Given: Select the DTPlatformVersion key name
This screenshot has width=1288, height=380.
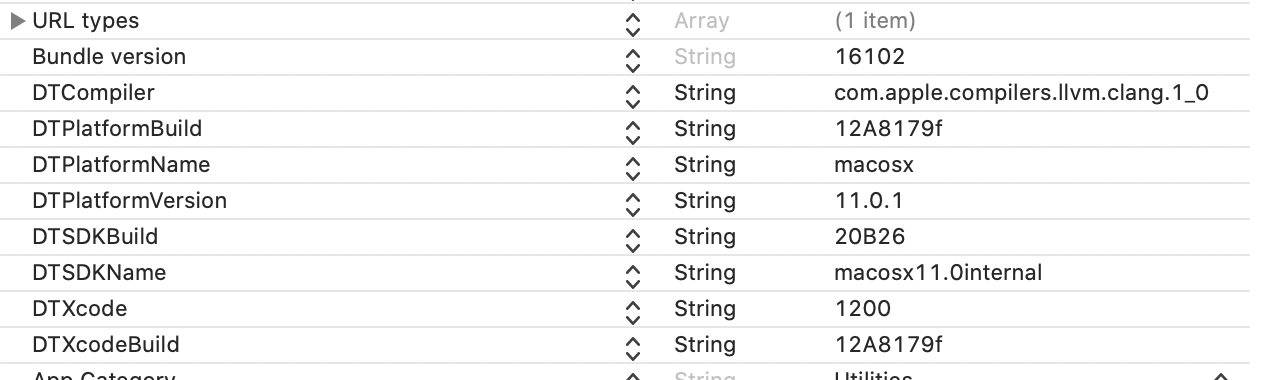Looking at the screenshot, I should coord(129,201).
